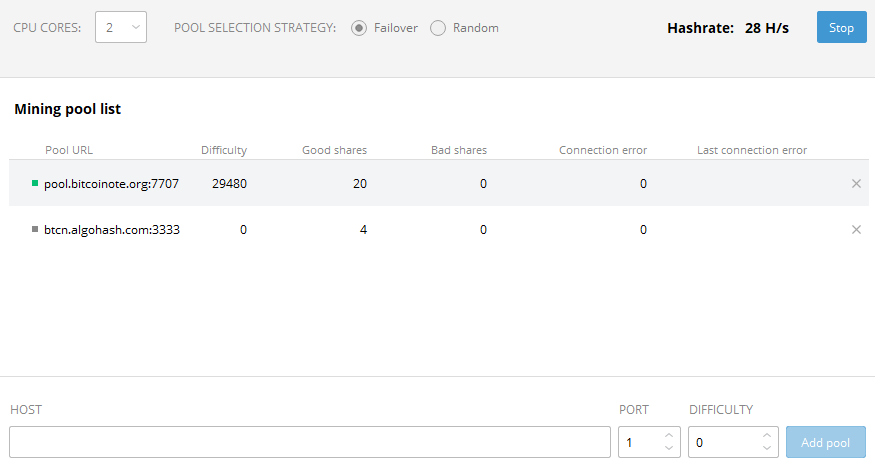This screenshot has height=463, width=875.
Task: Click into the Difficulty number field
Action: tap(724, 442)
